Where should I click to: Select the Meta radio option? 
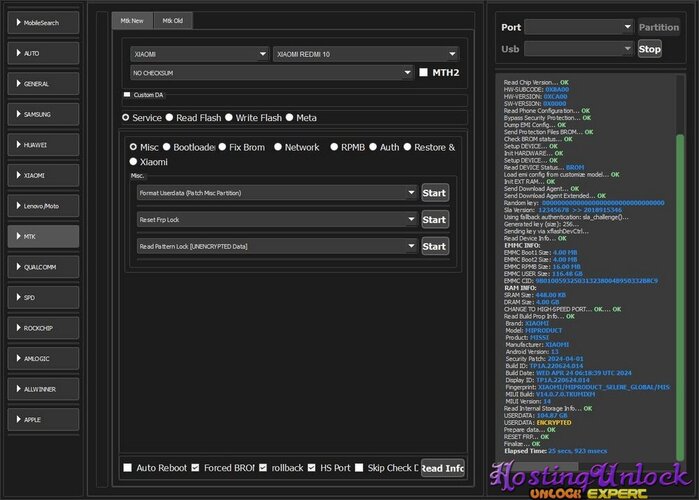click(289, 117)
